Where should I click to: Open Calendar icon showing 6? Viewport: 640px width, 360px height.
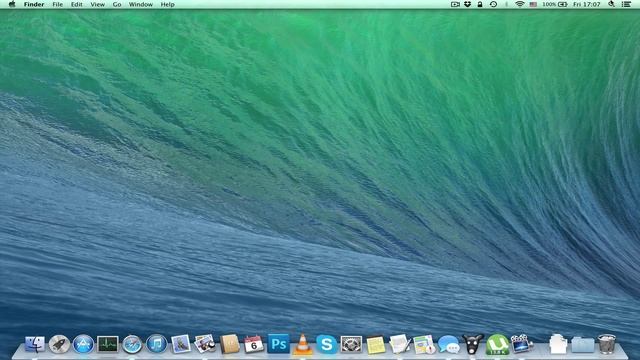(x=253, y=344)
